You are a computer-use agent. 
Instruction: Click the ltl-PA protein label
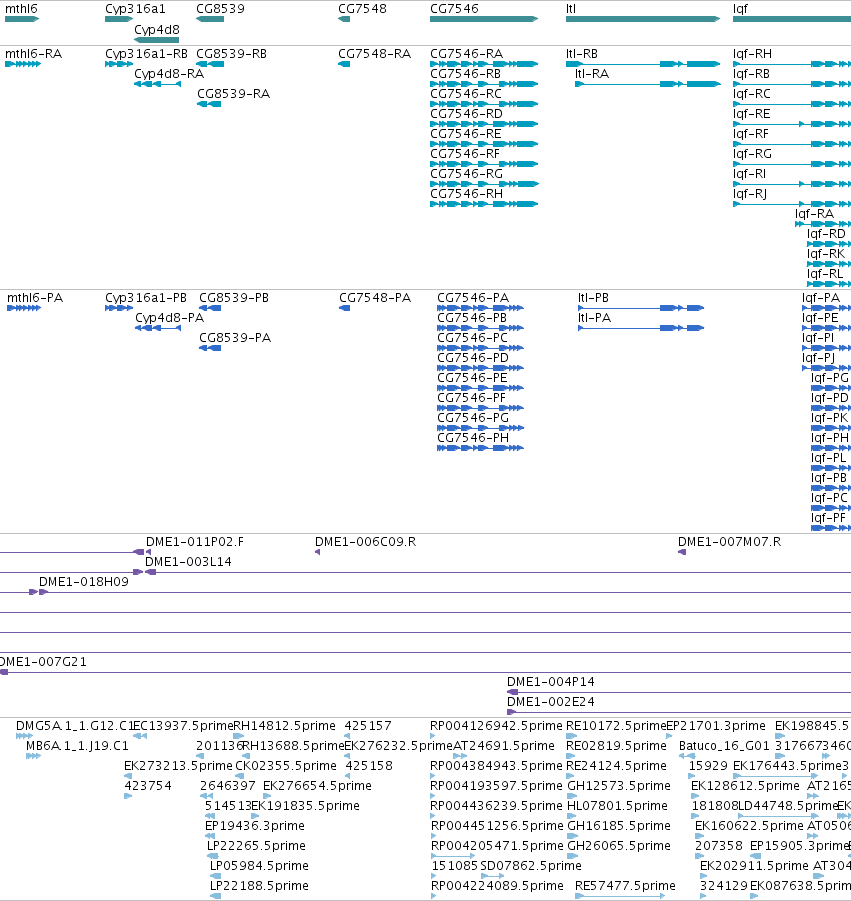(594, 318)
